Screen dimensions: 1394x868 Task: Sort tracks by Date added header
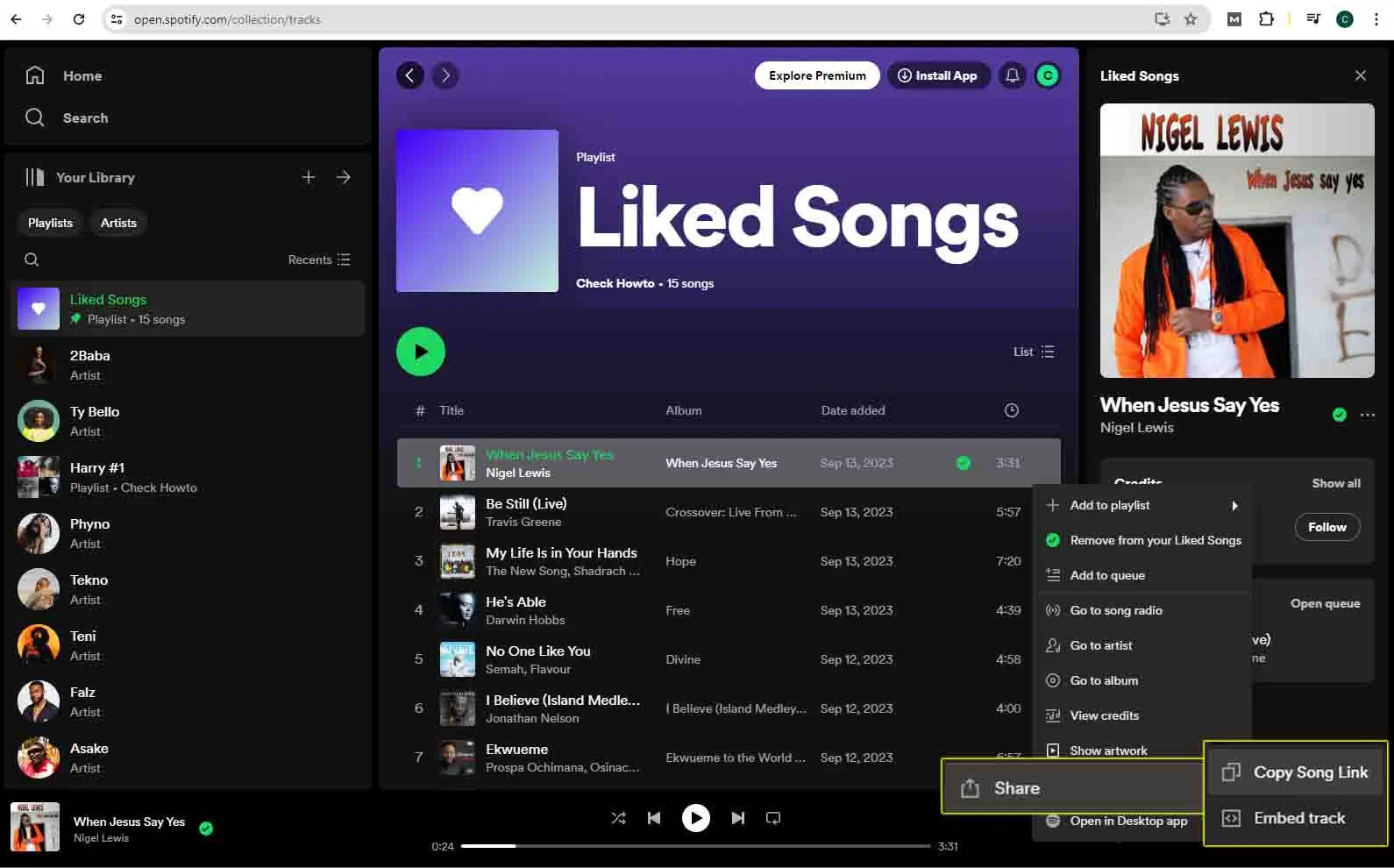click(852, 410)
